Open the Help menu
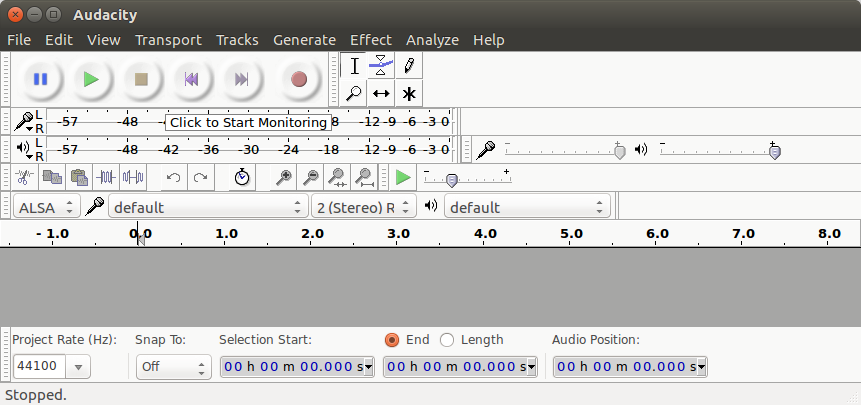This screenshot has height=405, width=861. [489, 40]
